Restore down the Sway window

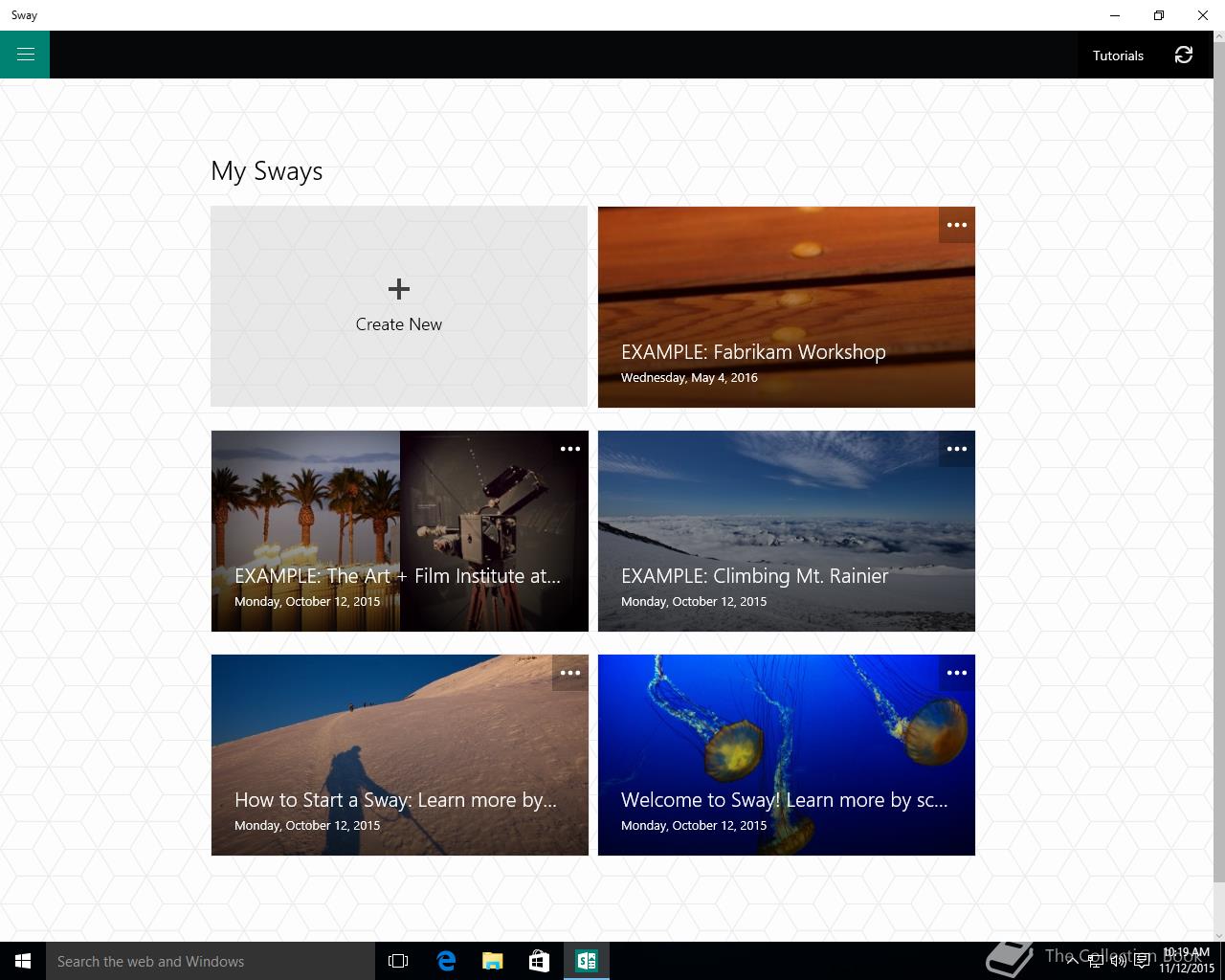click(x=1159, y=15)
